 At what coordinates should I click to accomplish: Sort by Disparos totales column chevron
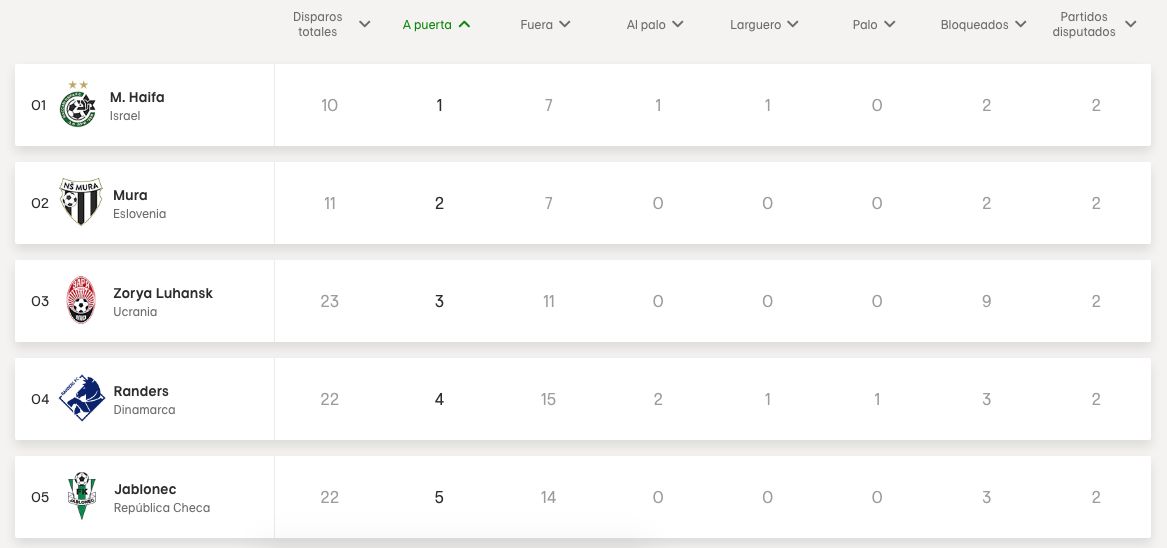[364, 24]
